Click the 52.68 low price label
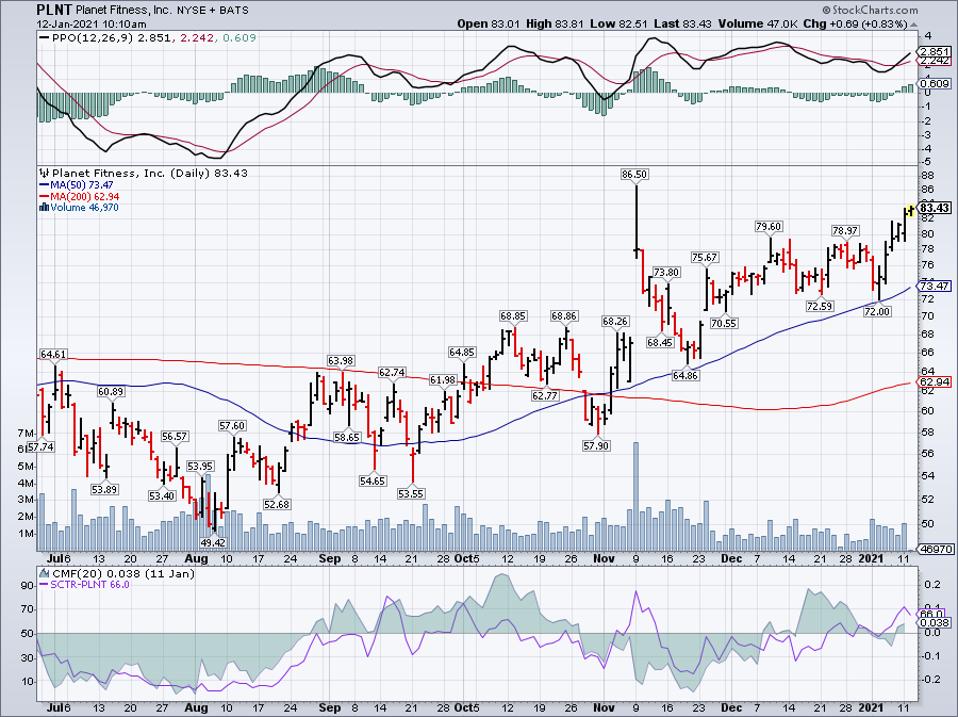Viewport: 958px width, 717px height. click(x=277, y=504)
